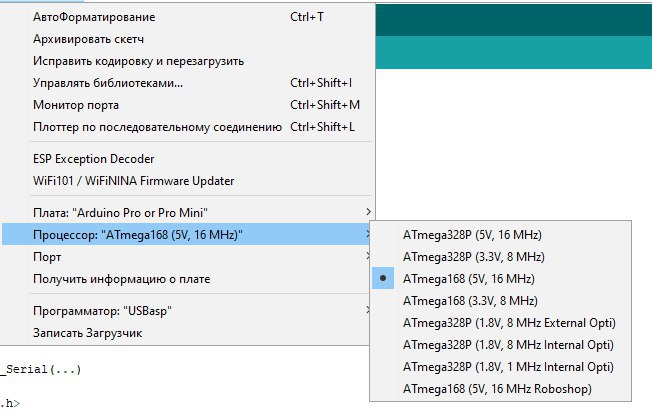
Task: Select Архивировать скетч menu item
Action: (186, 39)
